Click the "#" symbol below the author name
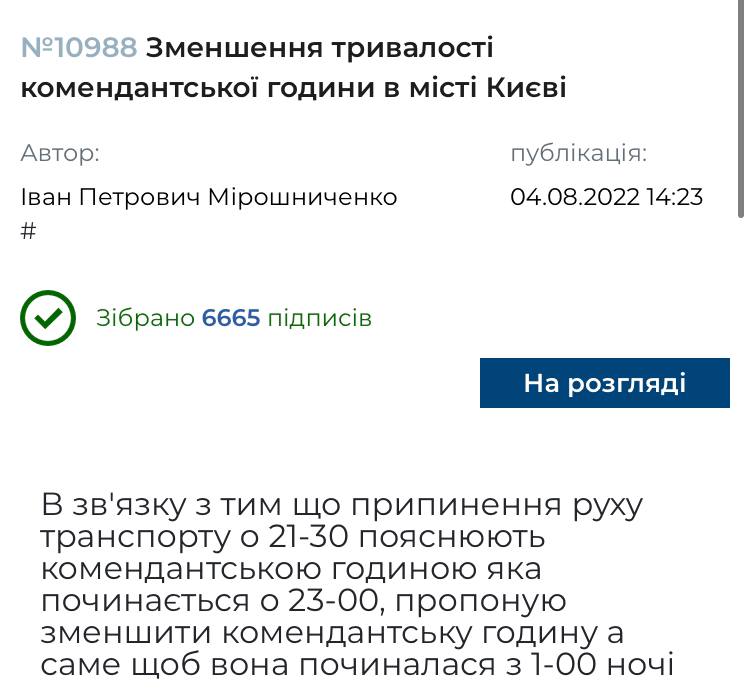The width and height of the screenshot is (750, 696). [x=28, y=231]
